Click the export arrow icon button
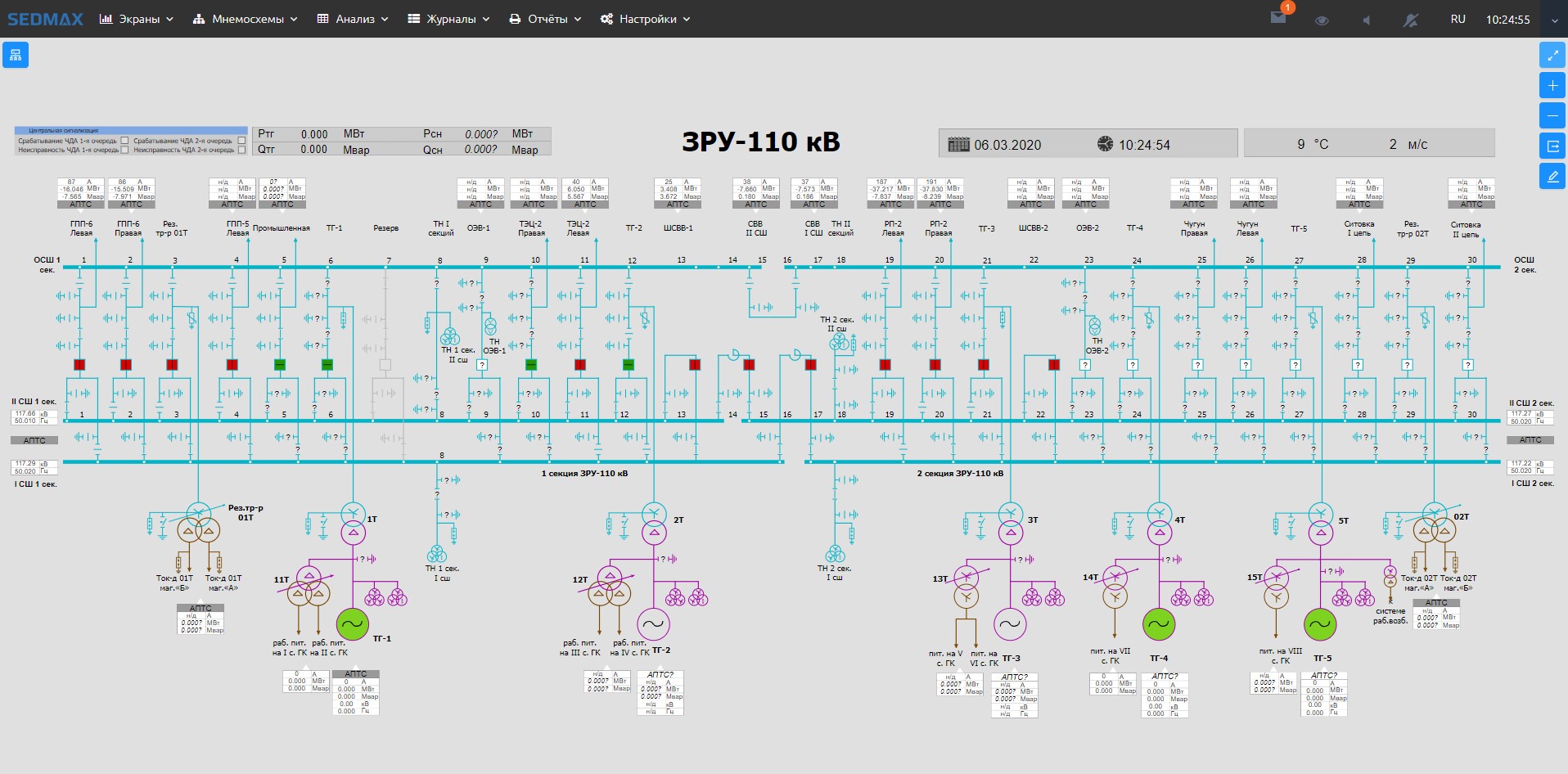 coord(1552,146)
